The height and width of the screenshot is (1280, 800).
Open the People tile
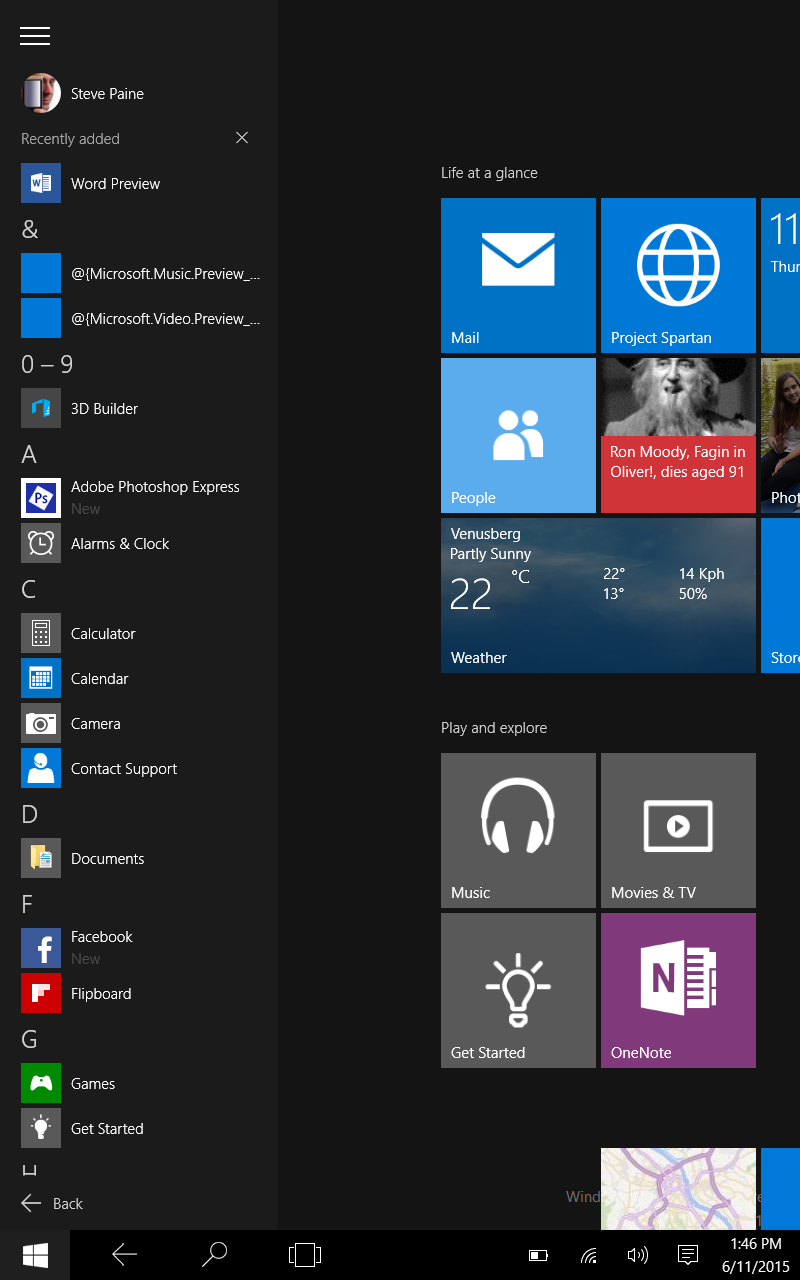[518, 435]
